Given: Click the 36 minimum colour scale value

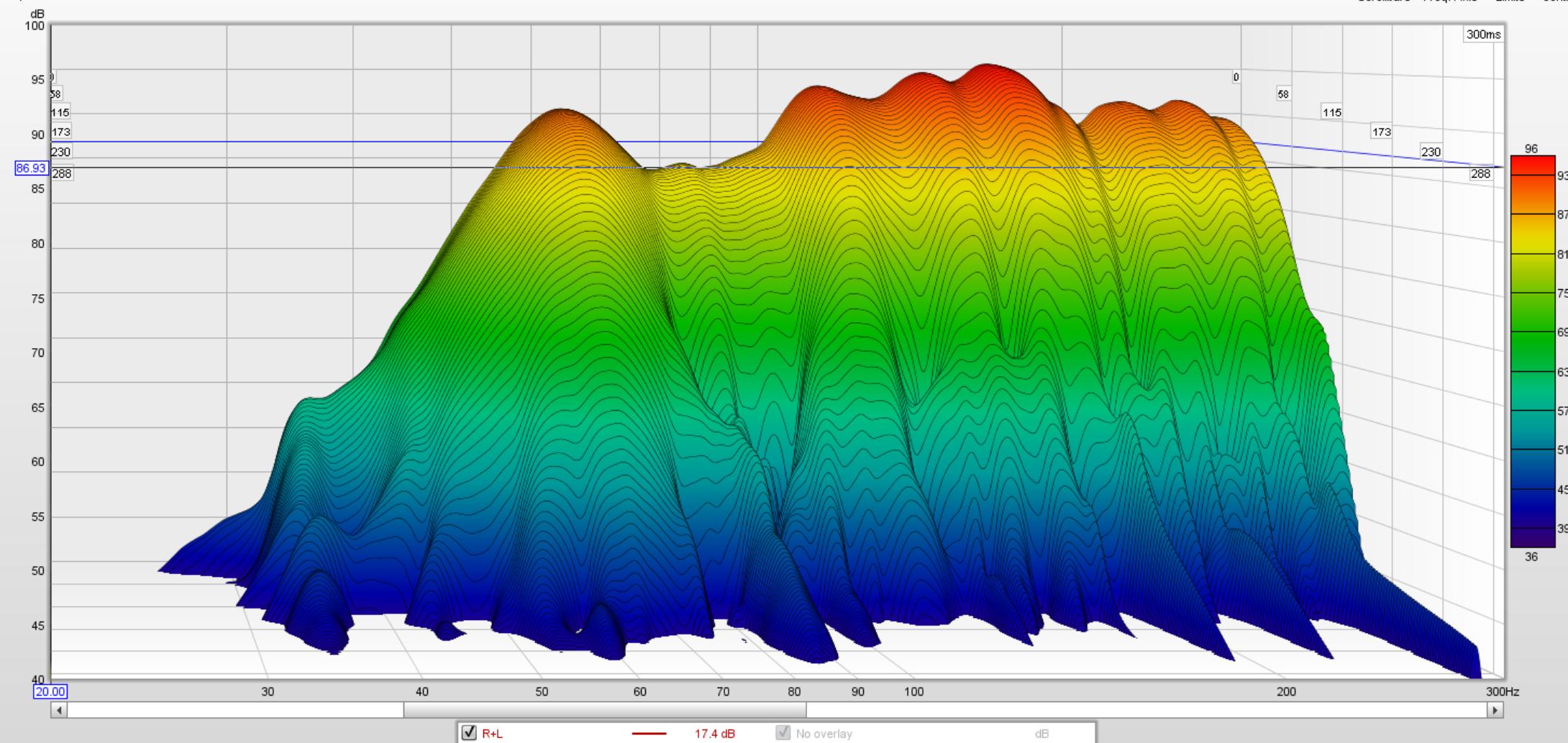Looking at the screenshot, I should [1531, 557].
